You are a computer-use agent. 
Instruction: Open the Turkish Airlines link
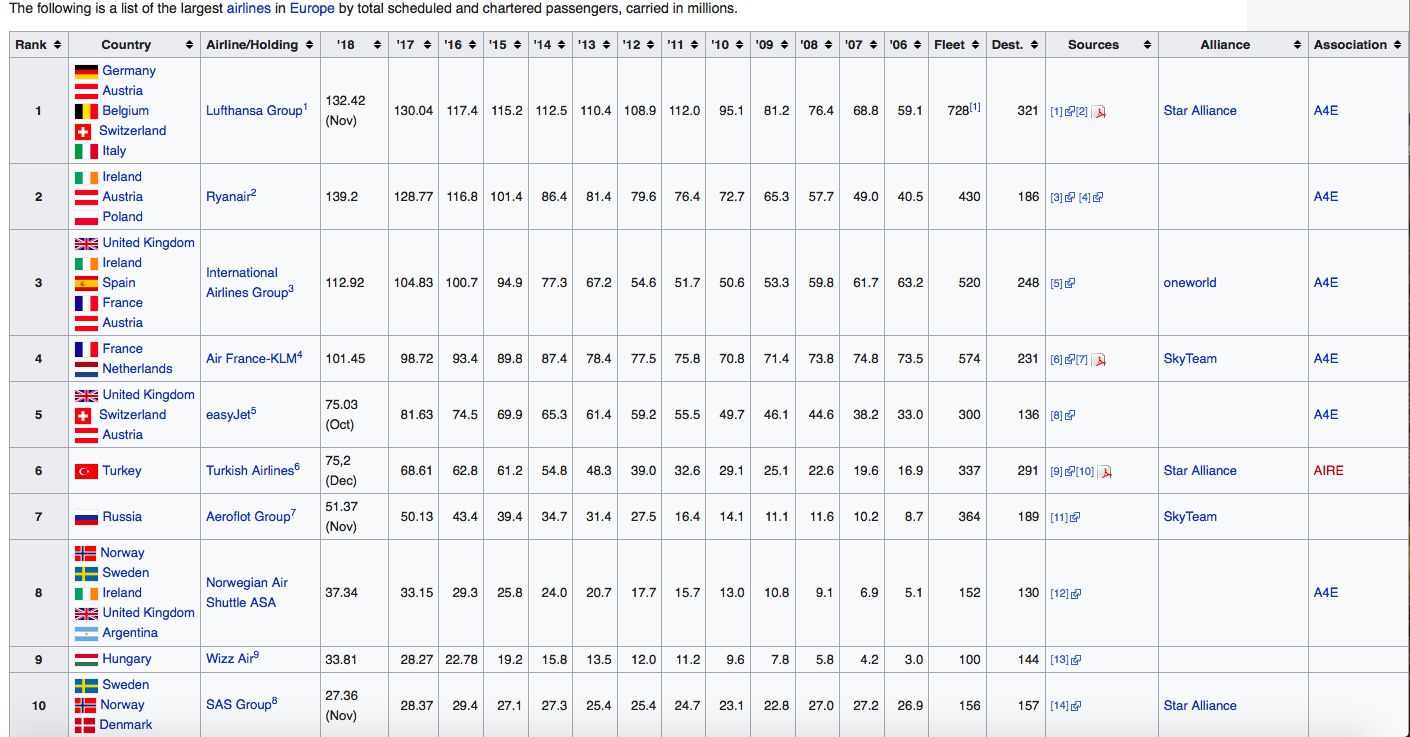250,471
